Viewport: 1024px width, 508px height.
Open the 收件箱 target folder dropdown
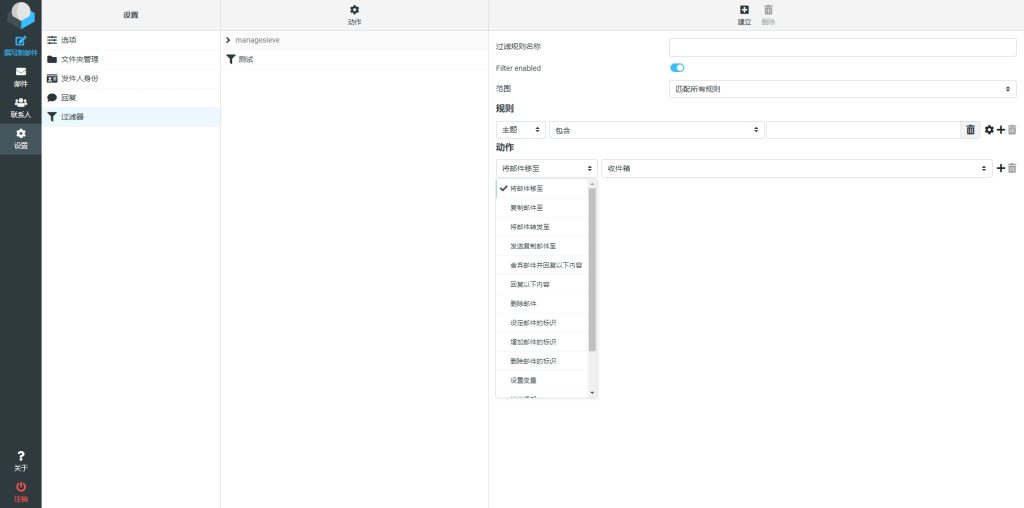pyautogui.click(x=797, y=168)
